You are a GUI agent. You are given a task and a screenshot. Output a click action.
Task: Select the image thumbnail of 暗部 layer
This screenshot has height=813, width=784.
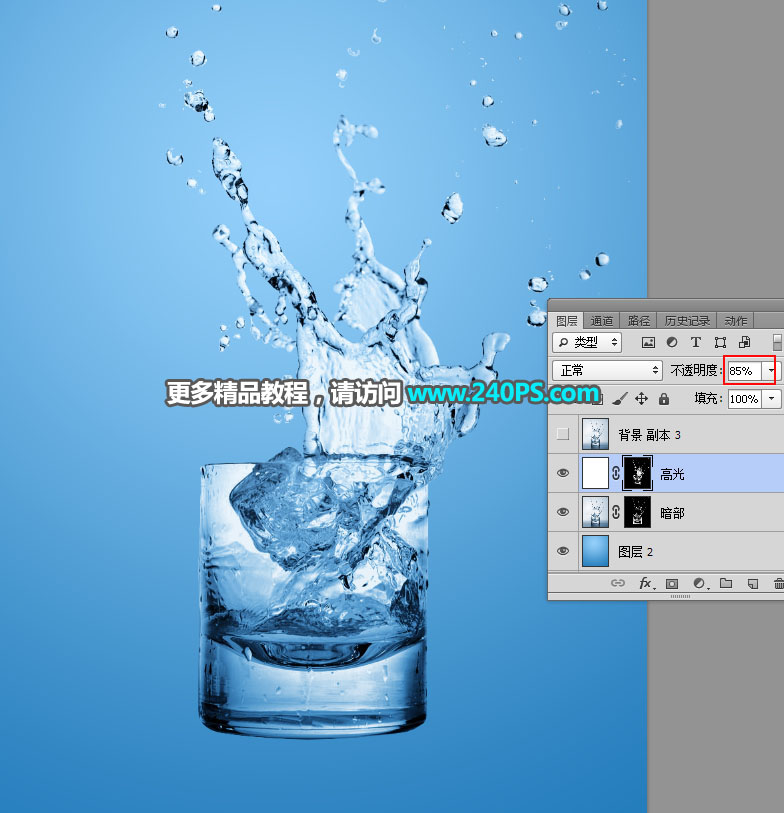[595, 512]
